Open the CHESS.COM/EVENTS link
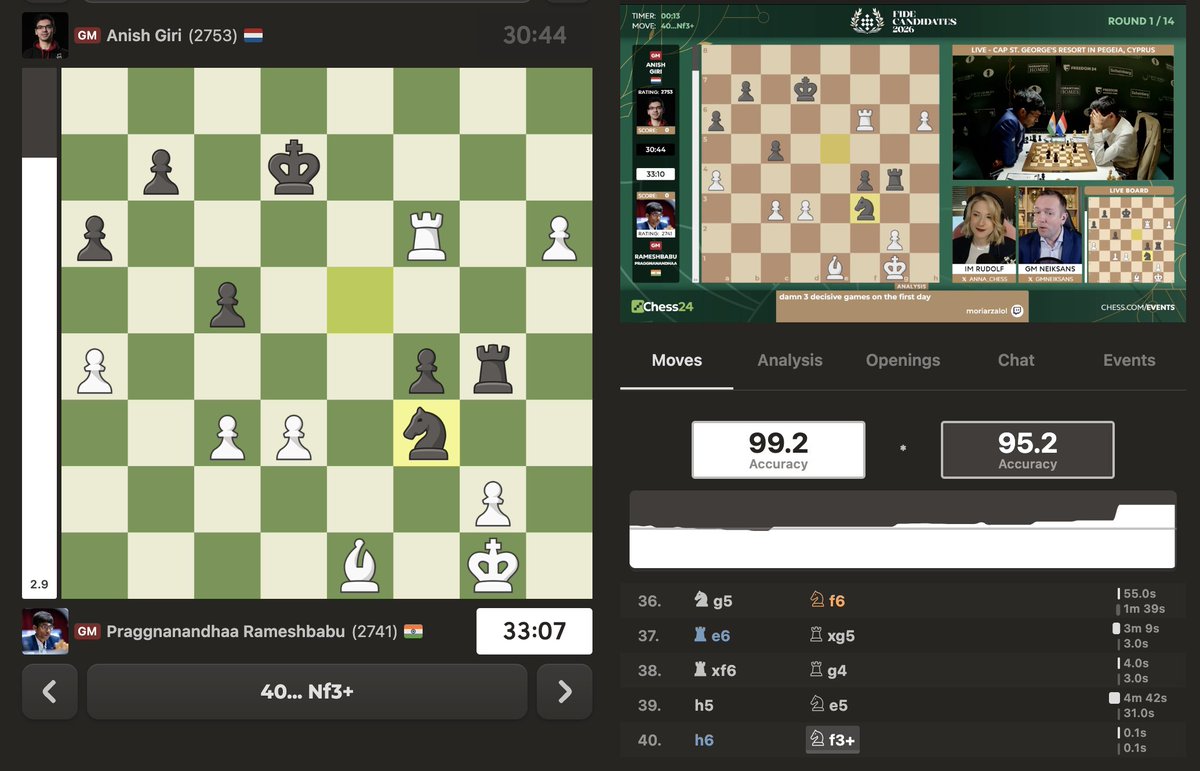This screenshot has height=771, width=1200. coord(1137,307)
